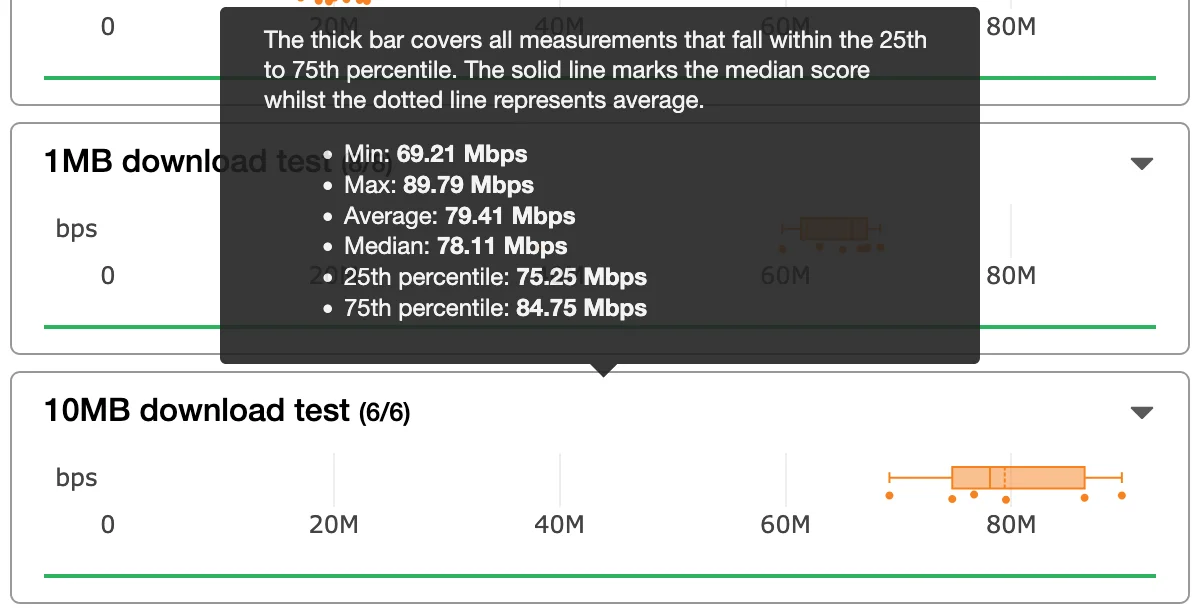The width and height of the screenshot is (1194, 608).
Task: Click the green bar under 10MB test
Action: coord(600,576)
